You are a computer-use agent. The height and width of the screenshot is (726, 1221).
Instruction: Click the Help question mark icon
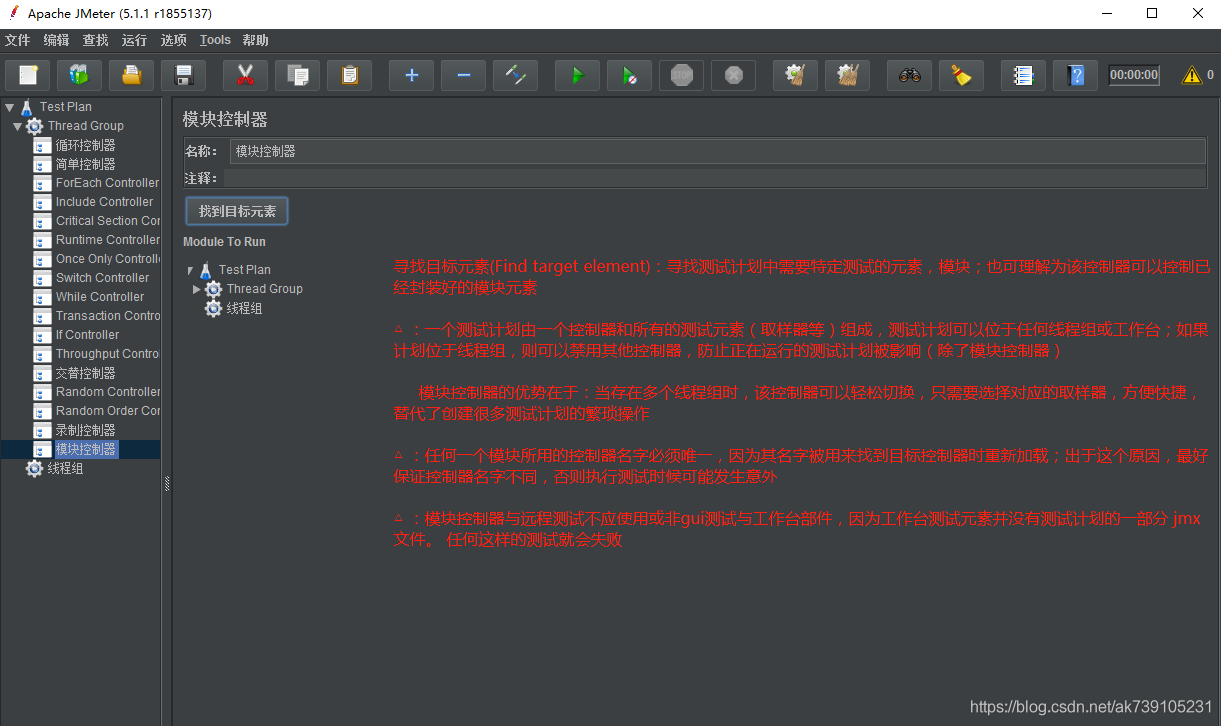tap(1075, 75)
